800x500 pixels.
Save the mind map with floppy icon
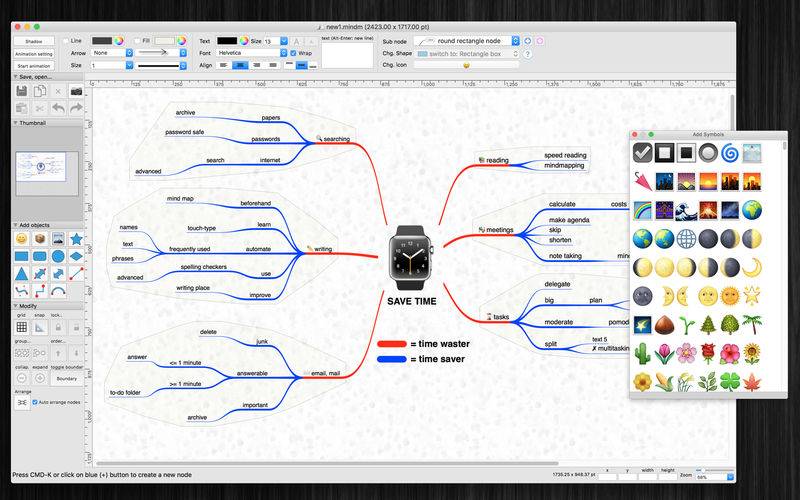click(x=21, y=91)
